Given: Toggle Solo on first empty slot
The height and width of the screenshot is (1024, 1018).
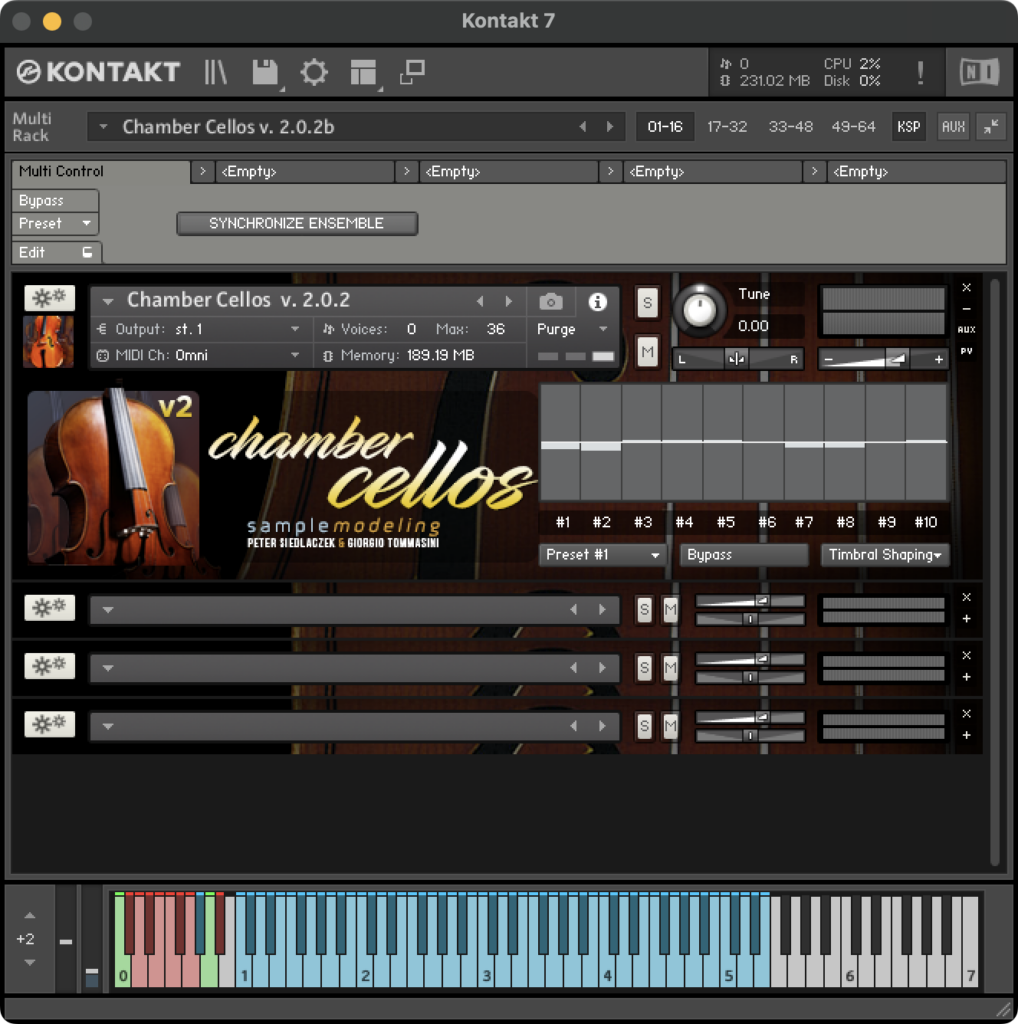Looking at the screenshot, I should tap(644, 609).
